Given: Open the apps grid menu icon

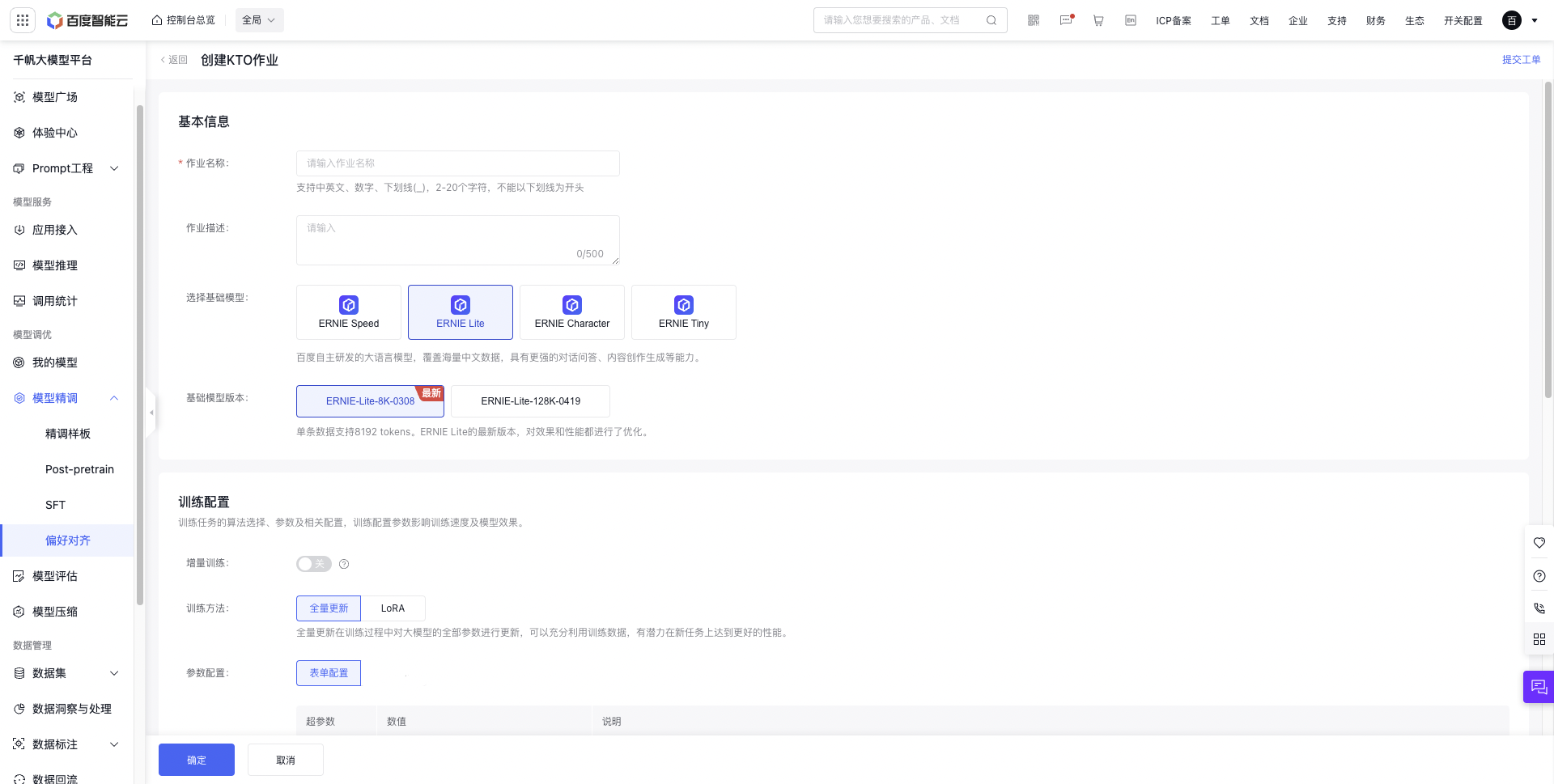Looking at the screenshot, I should 23,20.
